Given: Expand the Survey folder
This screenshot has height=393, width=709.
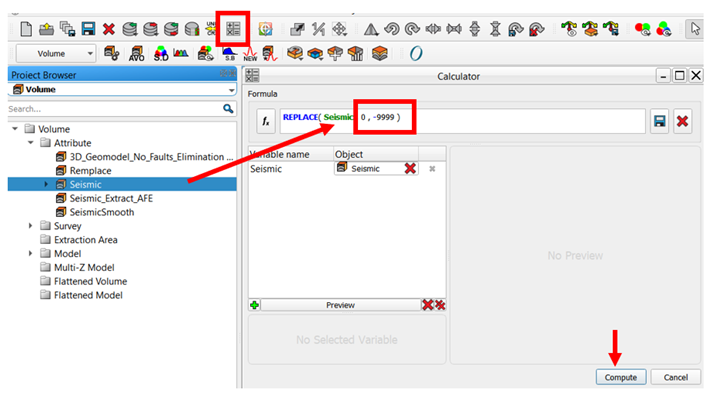Looking at the screenshot, I should [x=30, y=226].
